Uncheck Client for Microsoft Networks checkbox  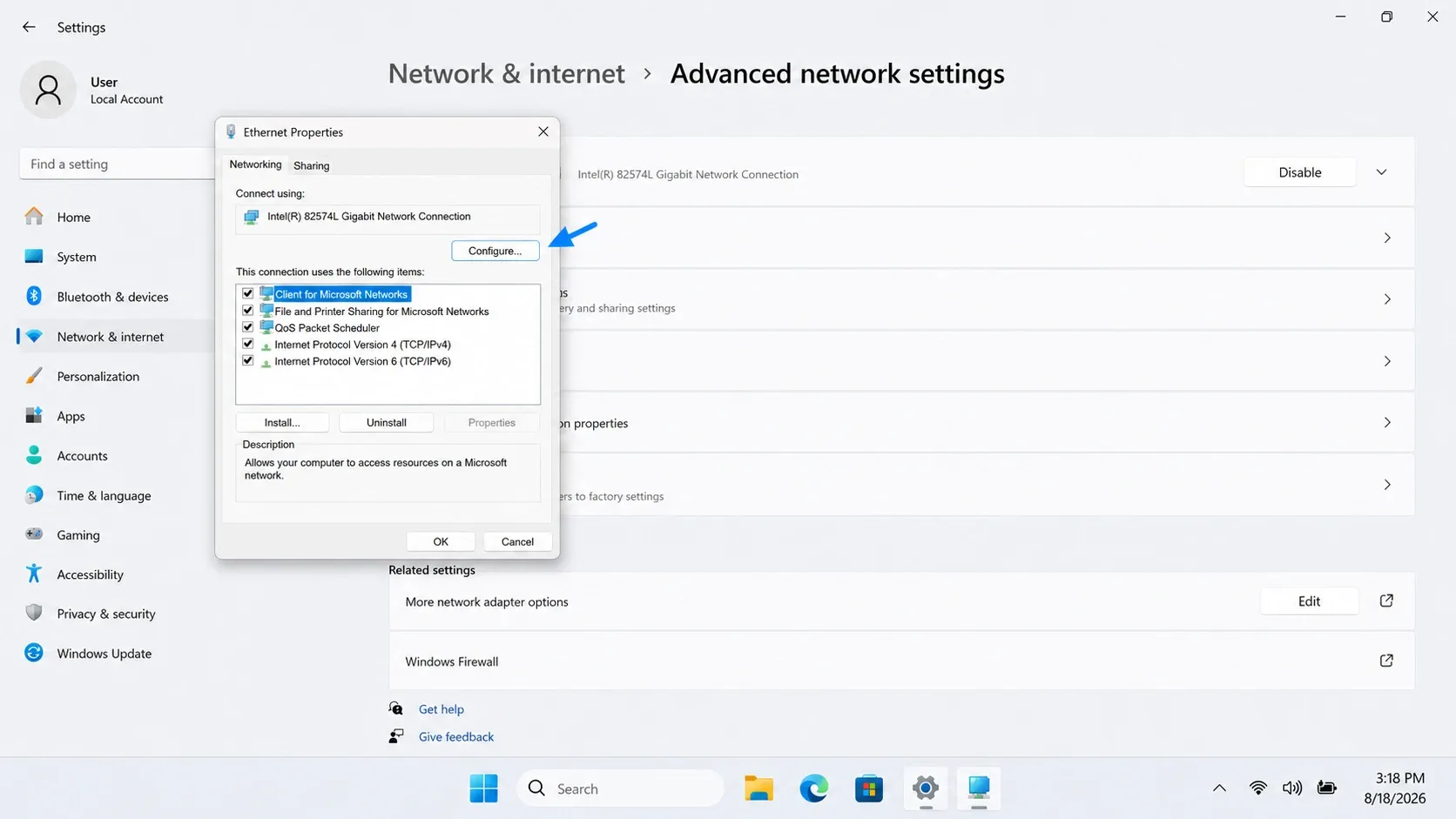tap(248, 294)
